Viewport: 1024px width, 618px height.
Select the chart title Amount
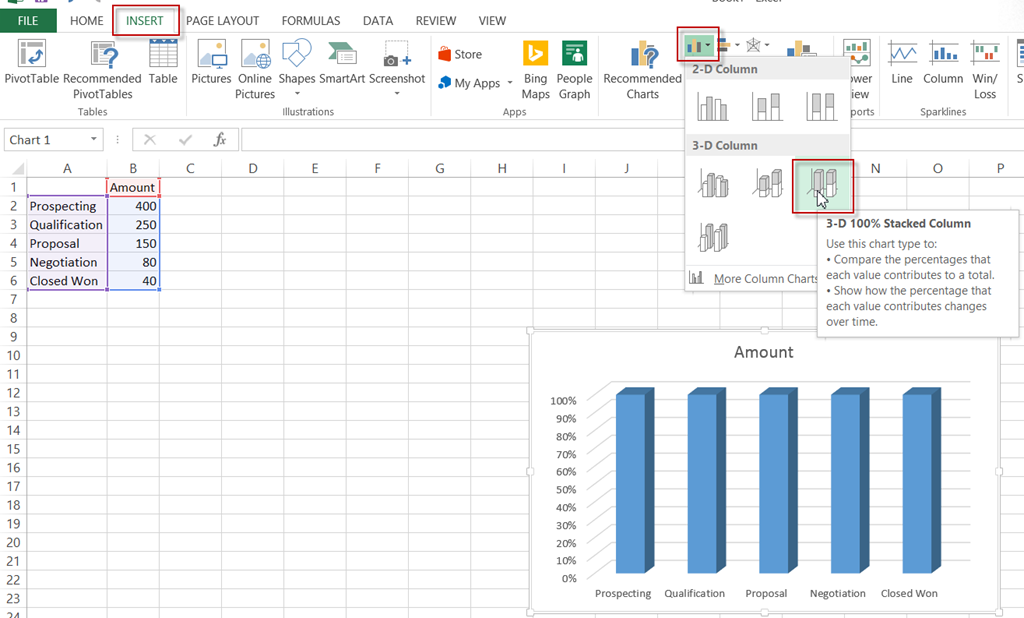tap(763, 352)
